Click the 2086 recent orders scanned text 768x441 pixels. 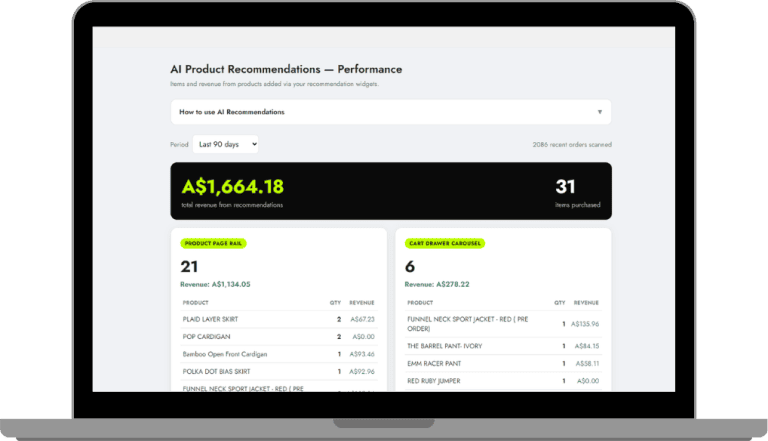572,145
